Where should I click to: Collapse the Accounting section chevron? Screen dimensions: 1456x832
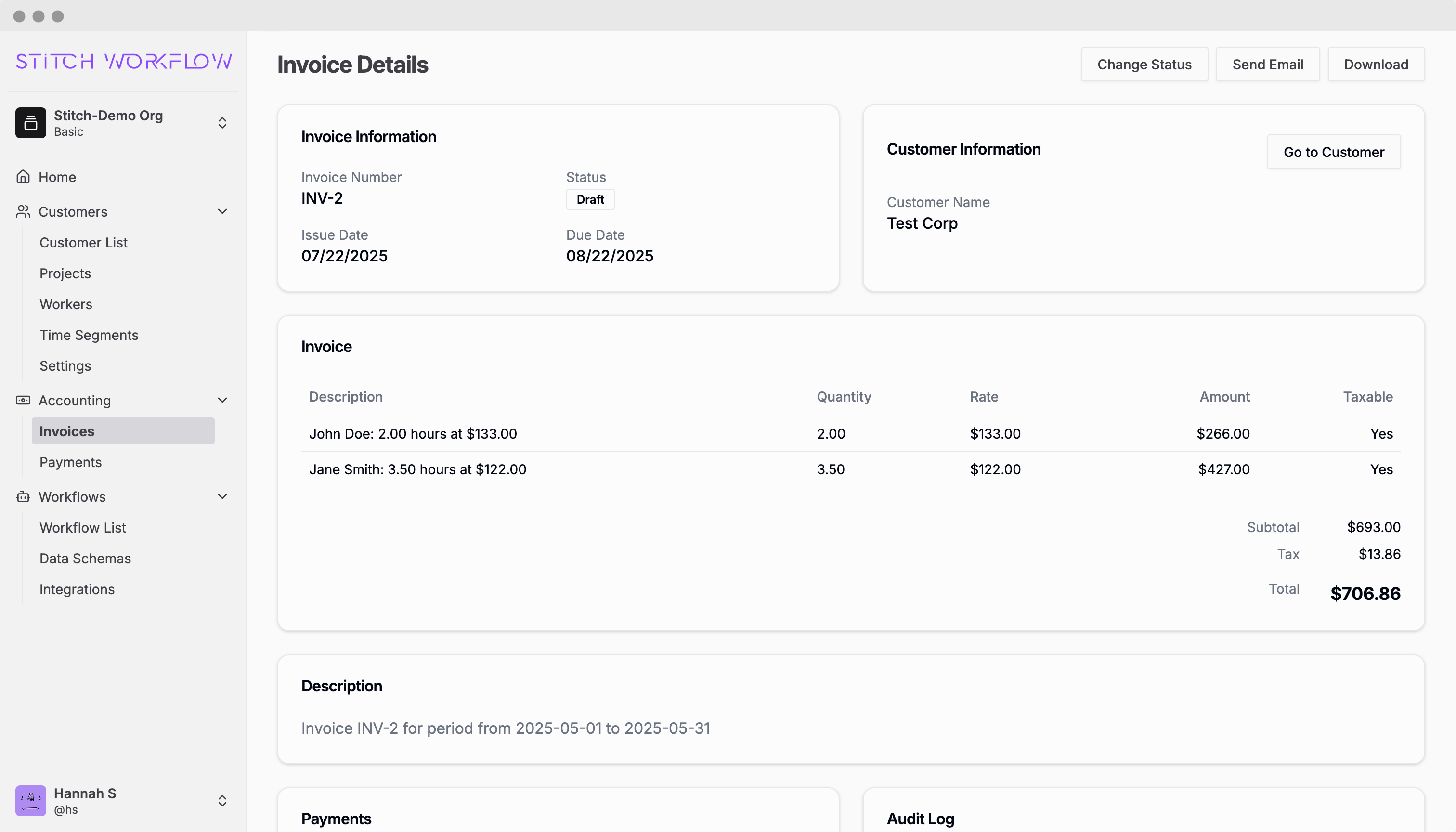(x=222, y=400)
